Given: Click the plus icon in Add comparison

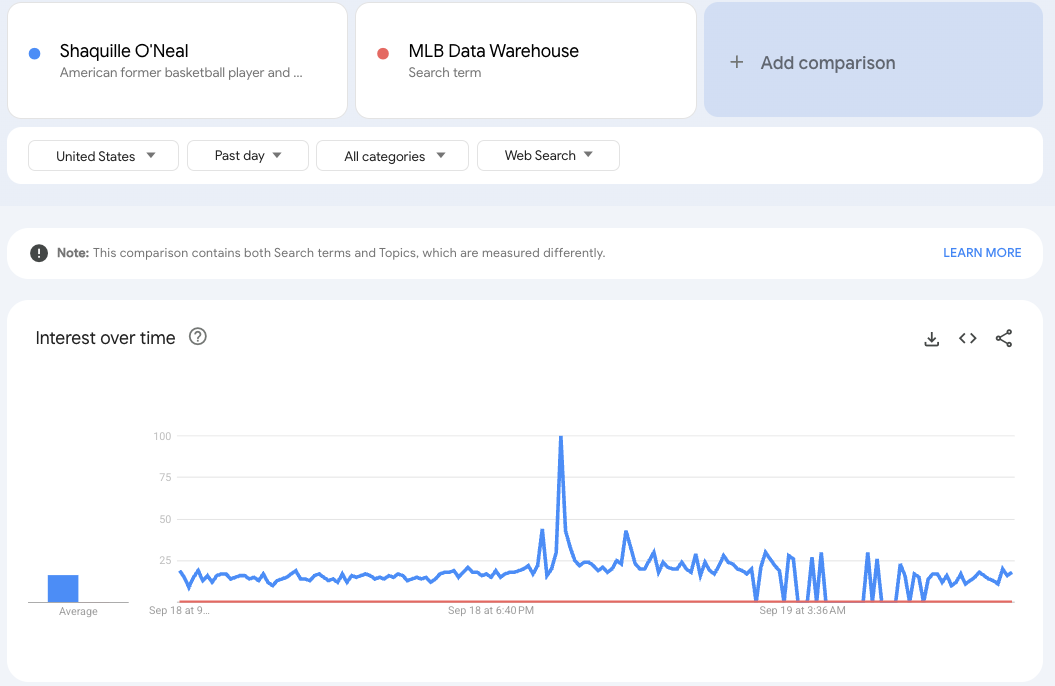Looking at the screenshot, I should pyautogui.click(x=737, y=63).
